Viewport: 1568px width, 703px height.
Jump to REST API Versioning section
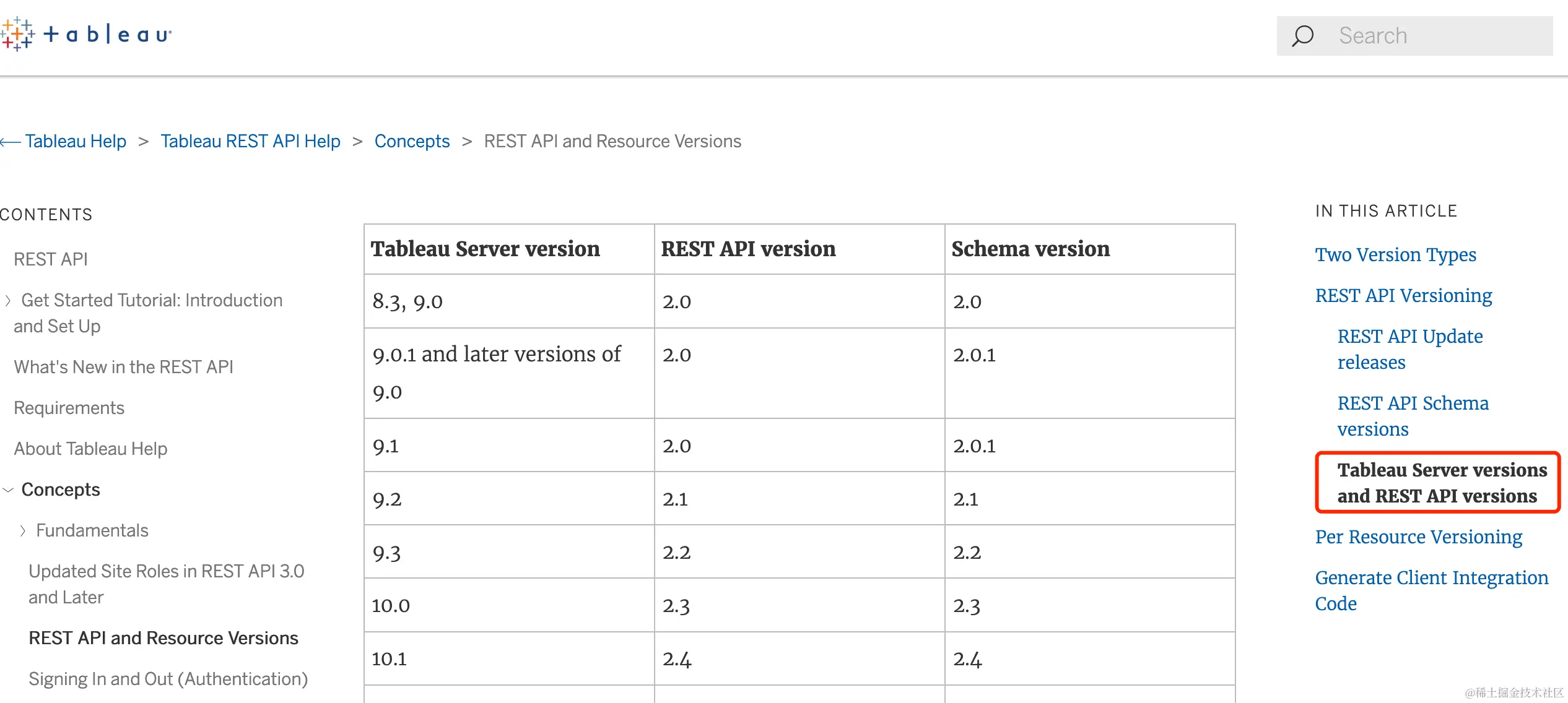point(1403,296)
